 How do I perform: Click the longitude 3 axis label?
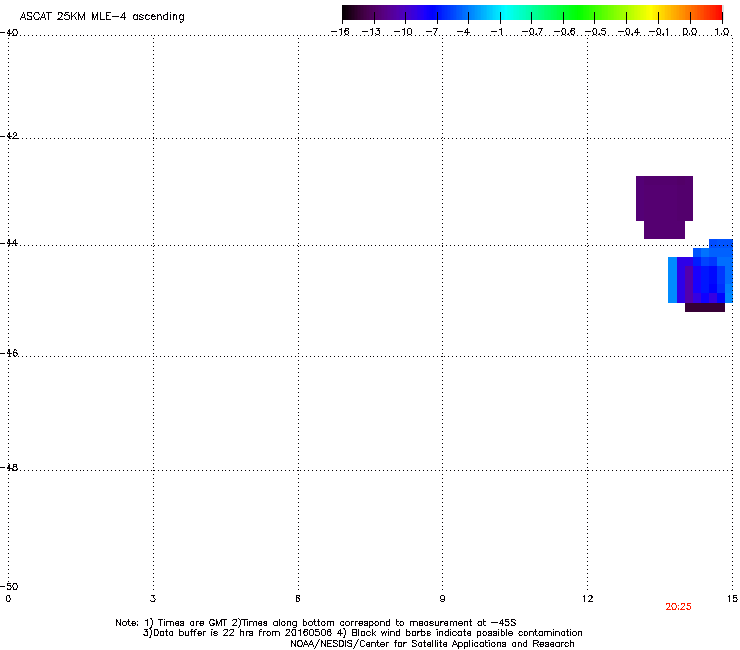pyautogui.click(x=153, y=599)
